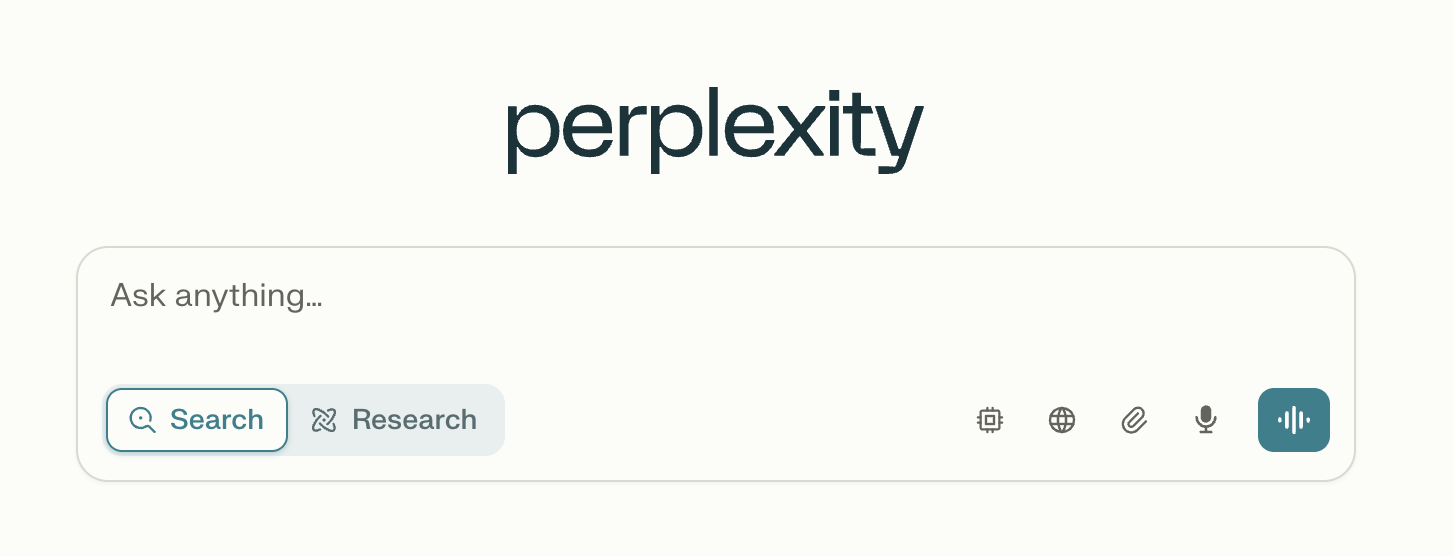Image resolution: width=1454 pixels, height=556 pixels.
Task: Click the magnifier icon inside Search
Action: coord(143,420)
